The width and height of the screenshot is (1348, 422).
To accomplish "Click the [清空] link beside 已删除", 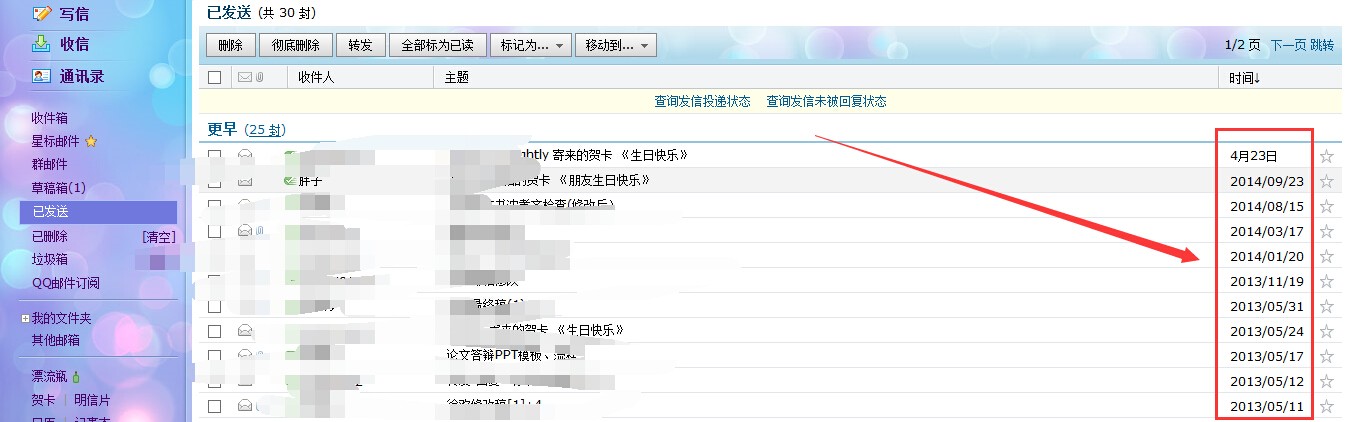I will tap(159, 236).
